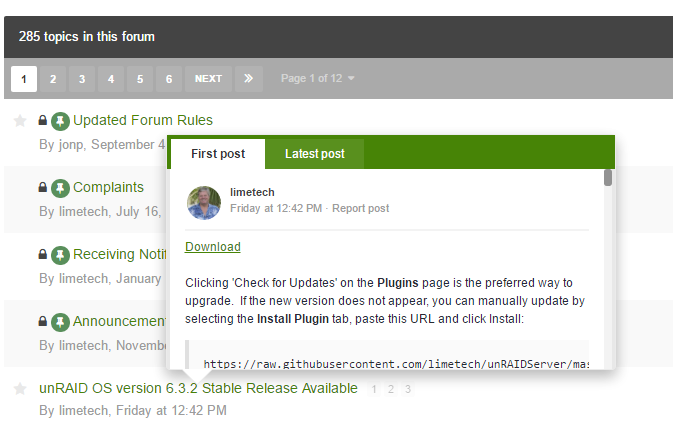Click the NEXT pagination button
The image size is (673, 426).
[x=208, y=79]
